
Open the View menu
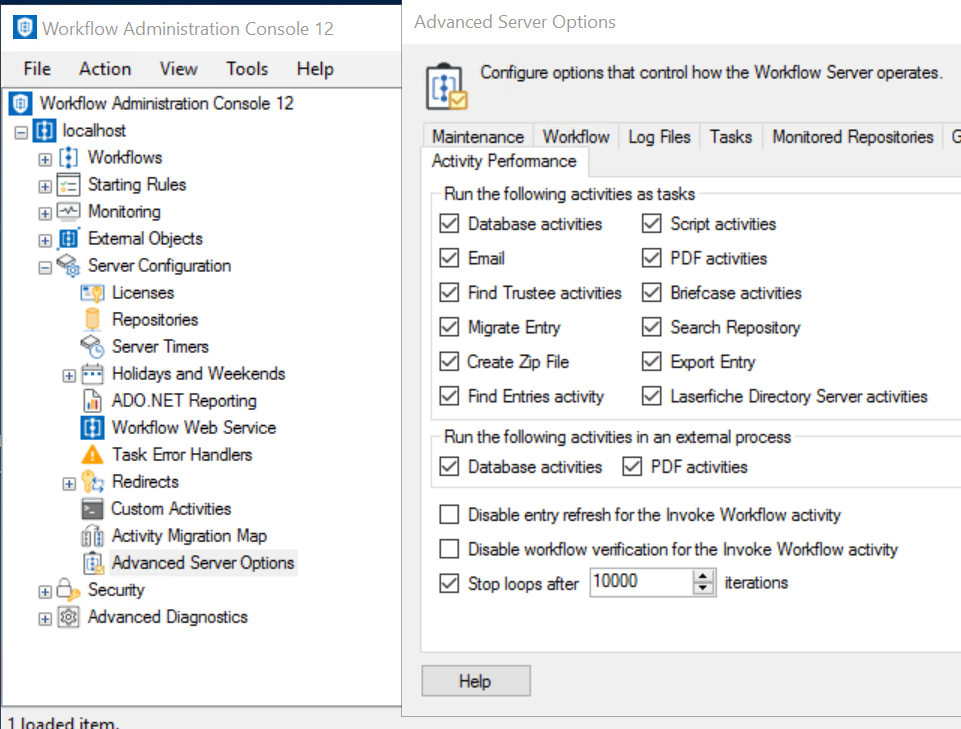coord(178,69)
